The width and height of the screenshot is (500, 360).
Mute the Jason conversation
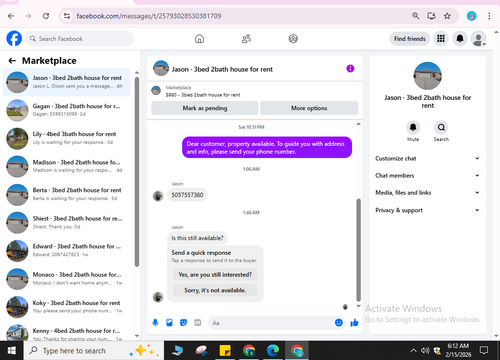tap(413, 127)
